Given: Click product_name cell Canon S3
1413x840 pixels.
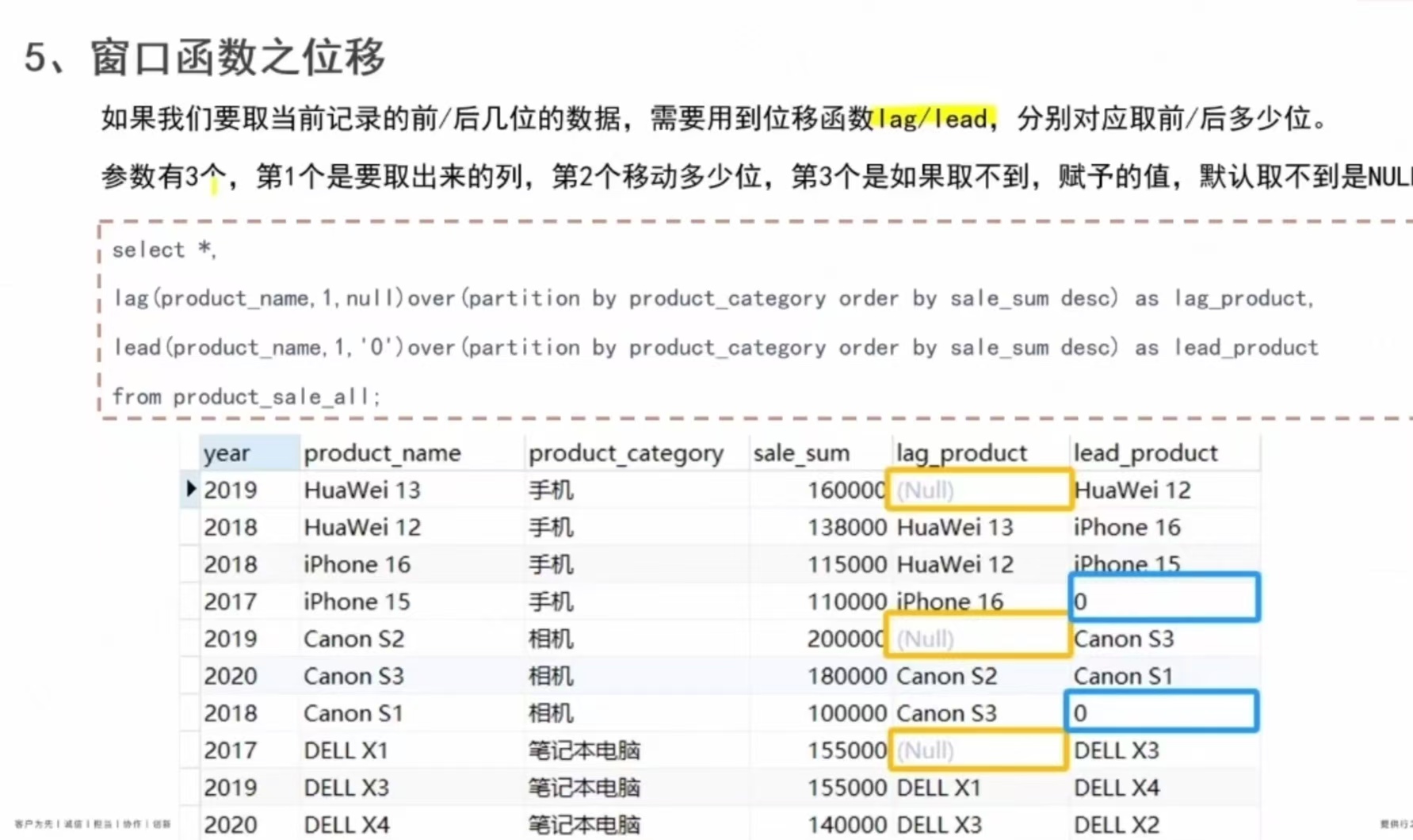Looking at the screenshot, I should pyautogui.click(x=353, y=676).
